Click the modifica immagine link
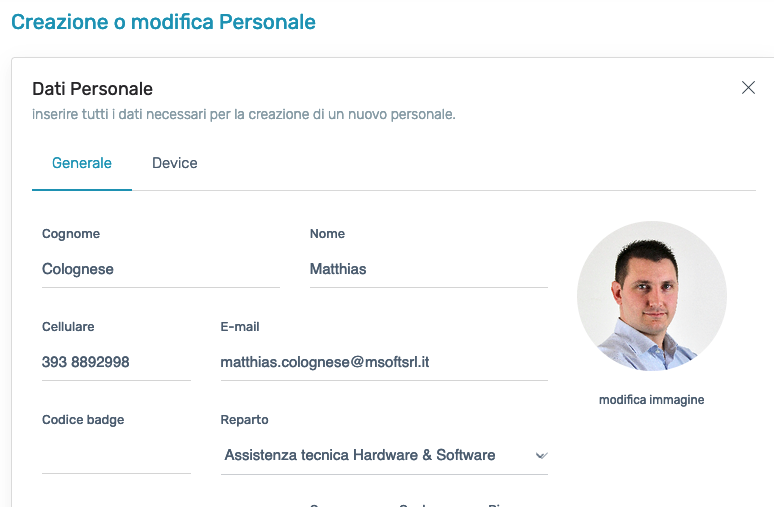The height and width of the screenshot is (507, 774). click(652, 400)
